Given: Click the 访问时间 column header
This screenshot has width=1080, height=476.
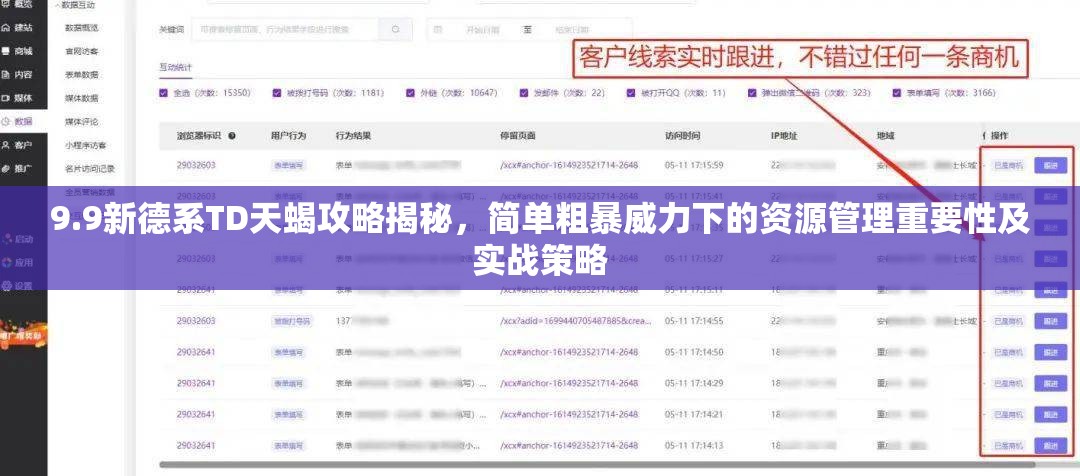Looking at the screenshot, I should click(683, 136).
